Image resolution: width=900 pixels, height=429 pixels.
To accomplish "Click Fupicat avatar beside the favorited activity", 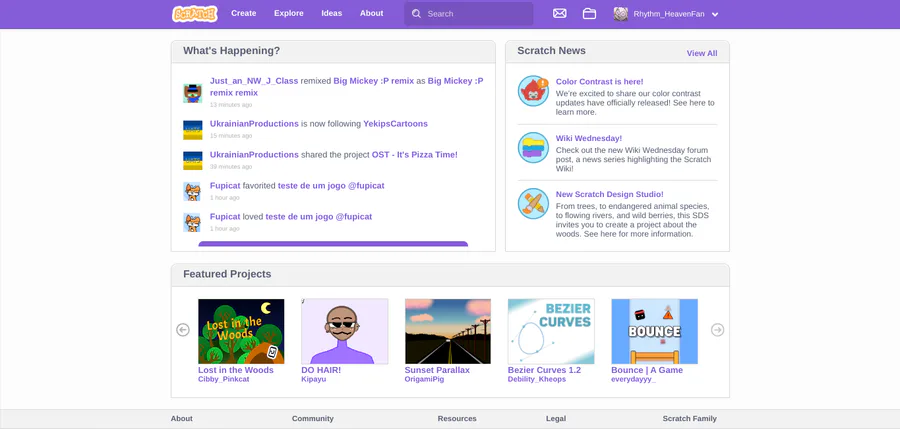I will (x=193, y=192).
